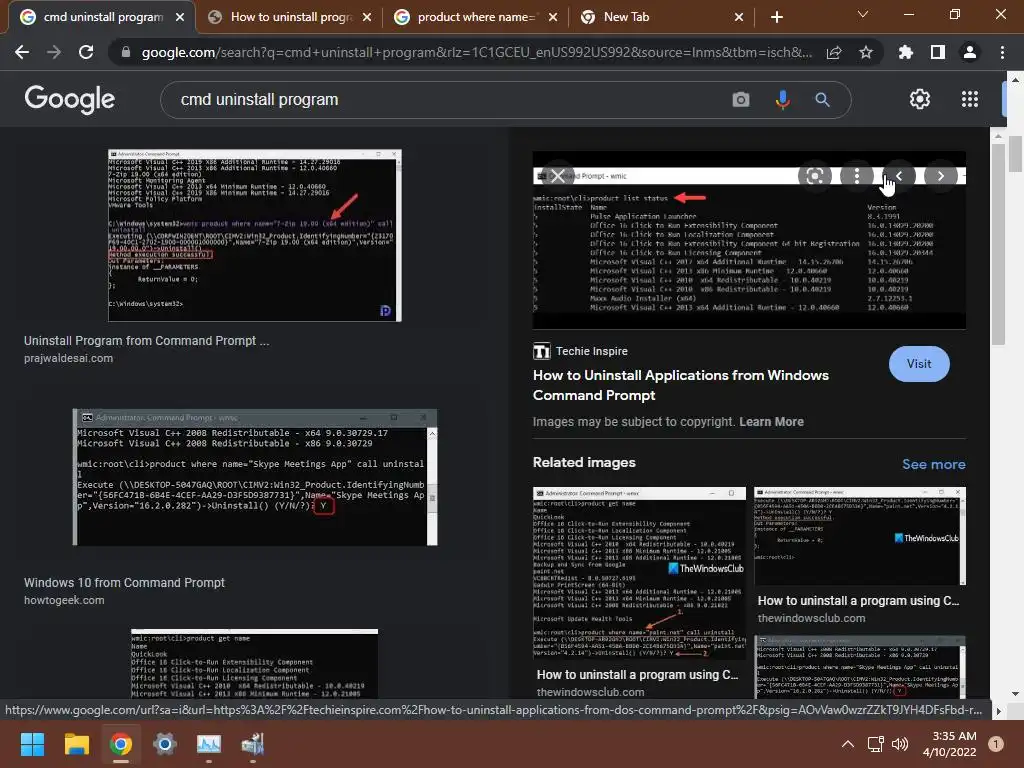Open Windows Start menu

click(x=32, y=744)
